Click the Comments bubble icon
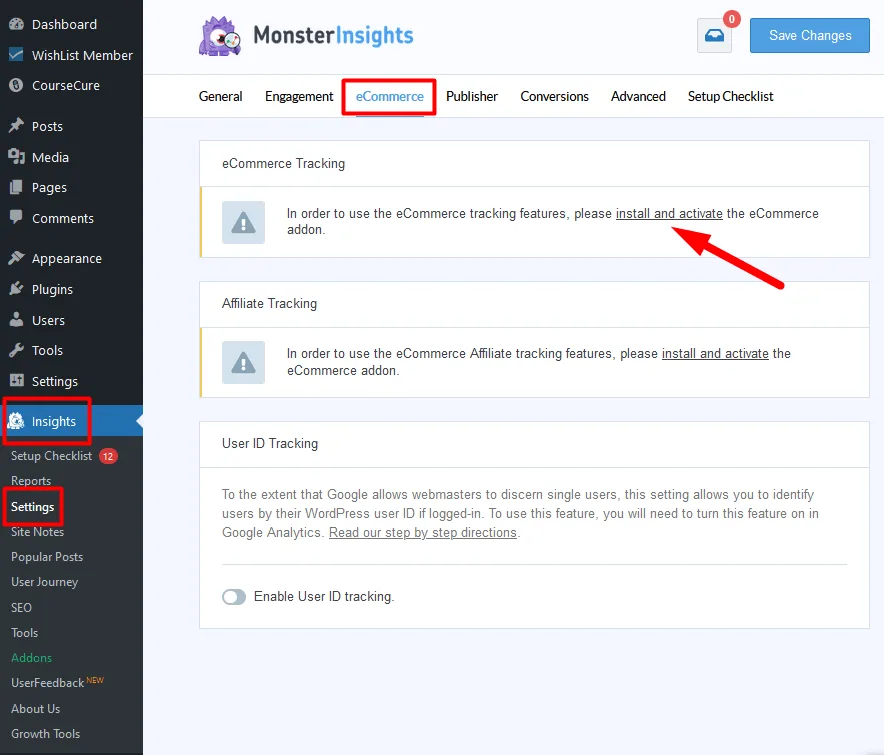The image size is (884, 755). pos(16,218)
